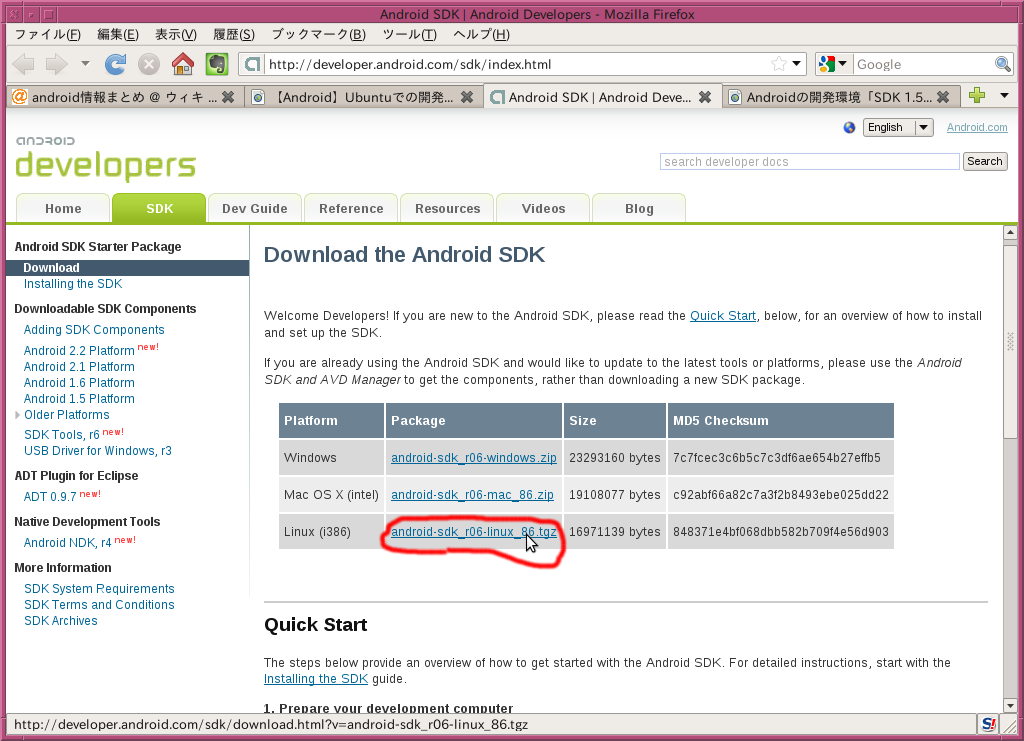Open SDK System Requirements link
This screenshot has height=741, width=1024.
[99, 589]
